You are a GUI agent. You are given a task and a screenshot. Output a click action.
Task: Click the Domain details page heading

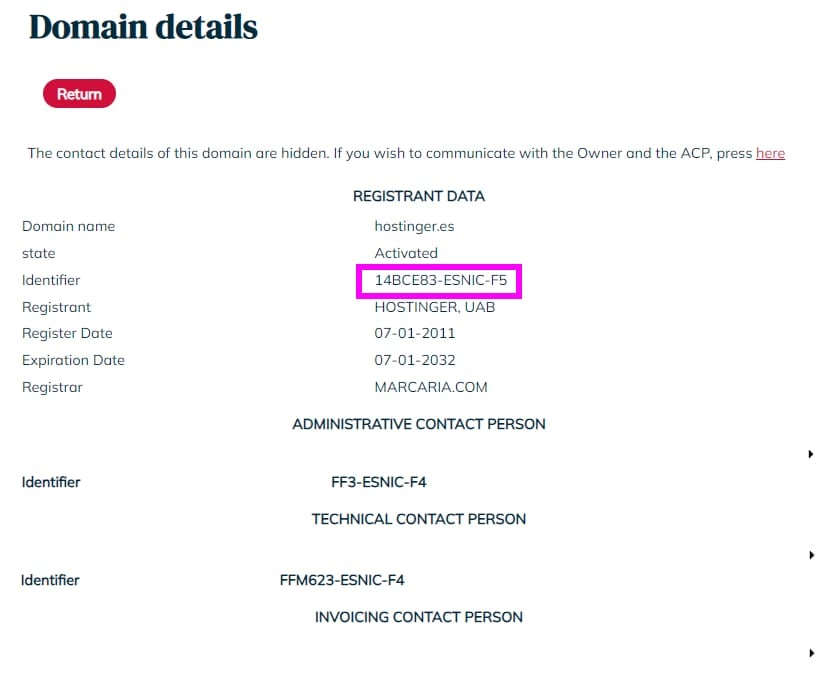143,27
